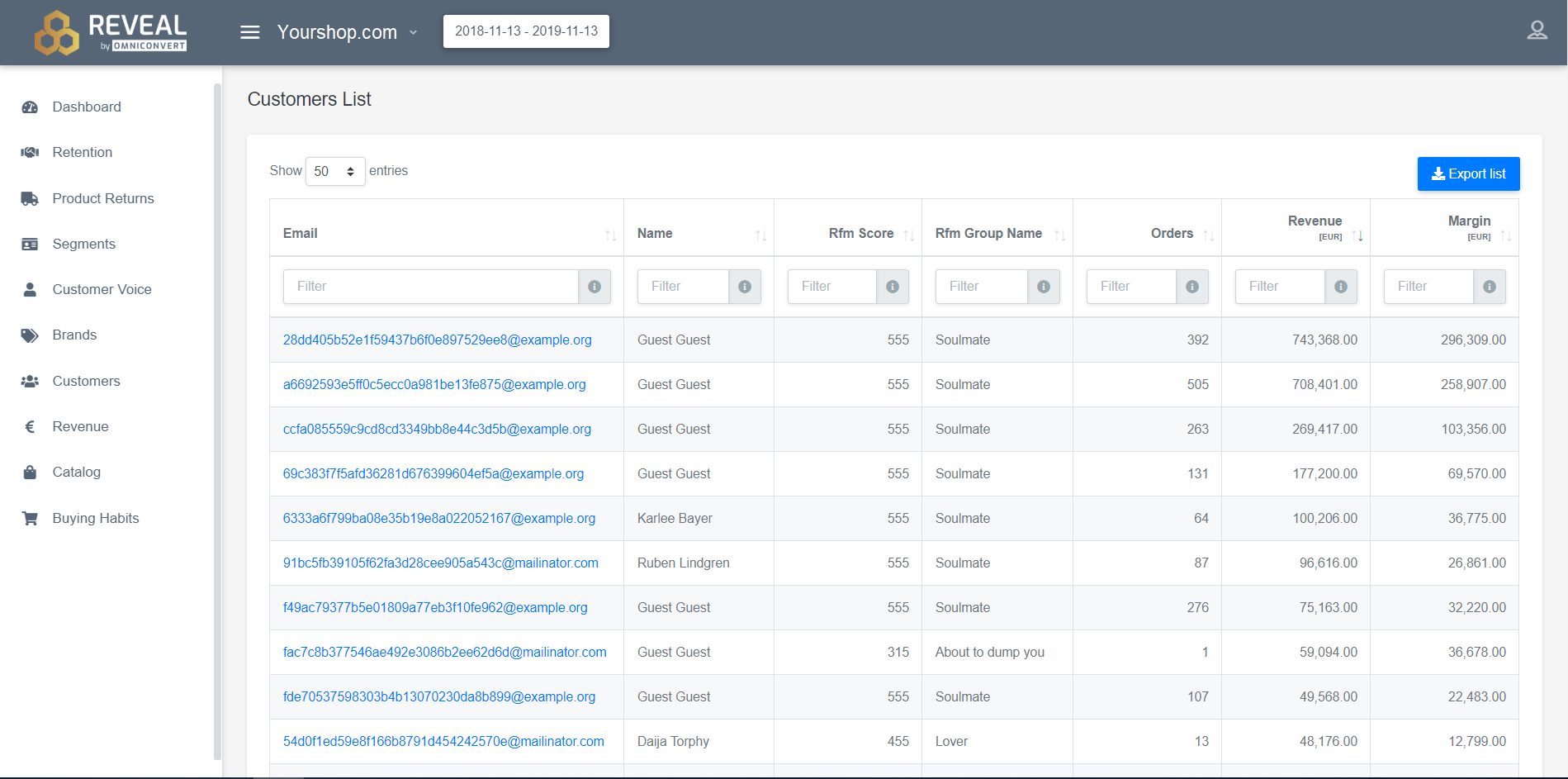Click the Revenue filter input
1568x779 pixels.
click(x=1281, y=287)
